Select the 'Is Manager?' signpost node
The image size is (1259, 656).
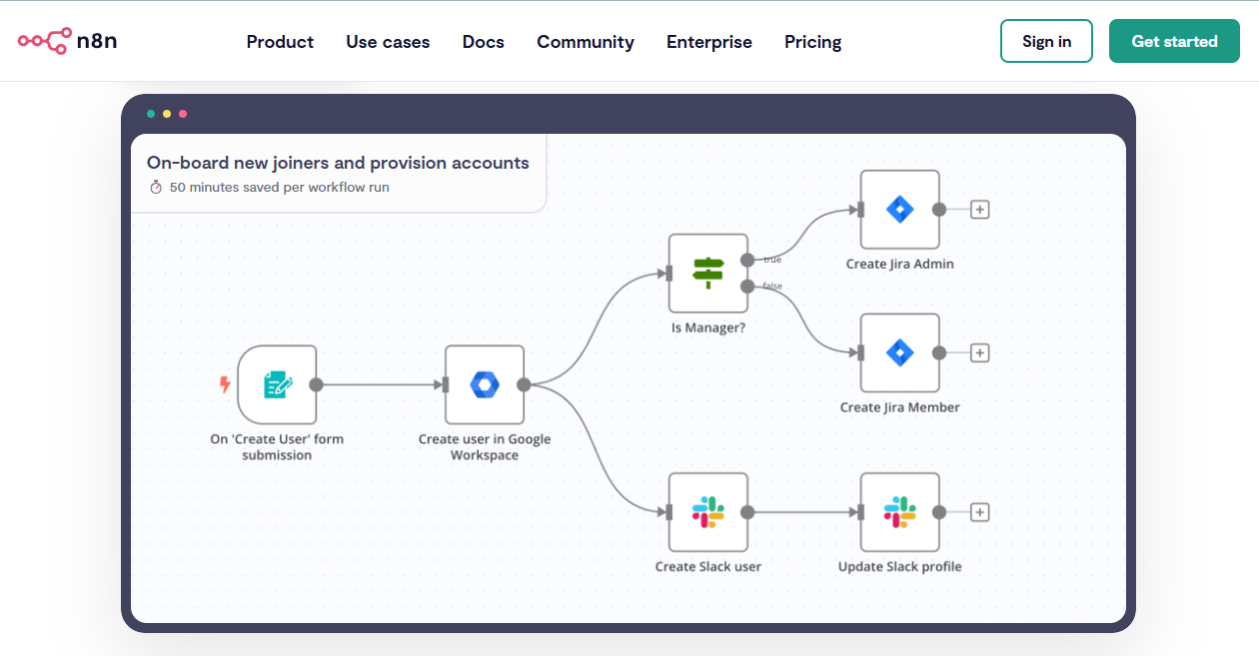click(x=708, y=273)
